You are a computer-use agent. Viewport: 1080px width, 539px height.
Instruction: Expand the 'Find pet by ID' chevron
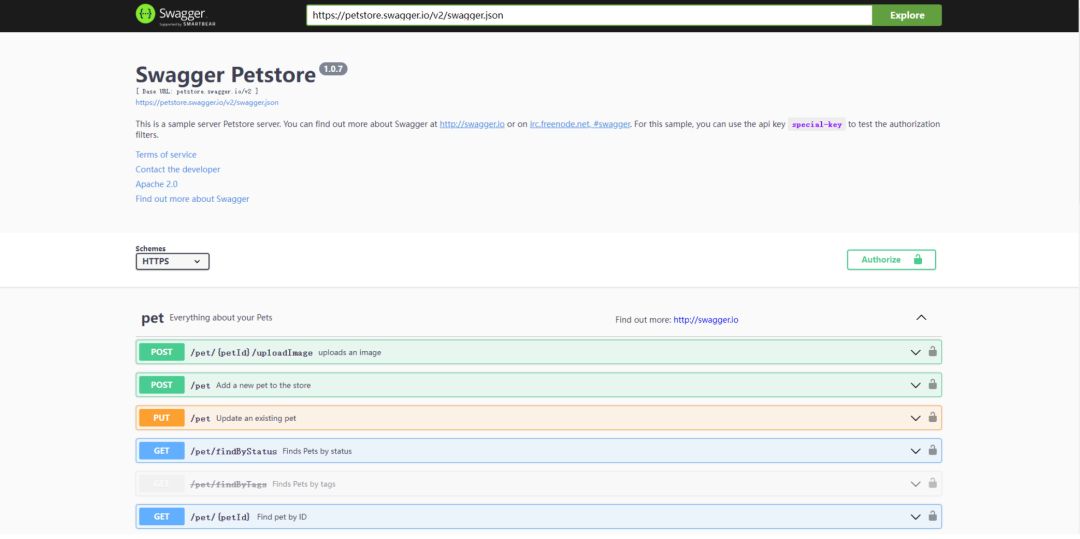[915, 517]
